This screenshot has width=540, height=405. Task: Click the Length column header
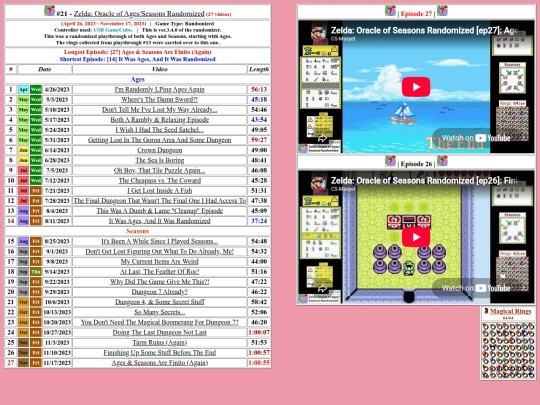pos(259,69)
